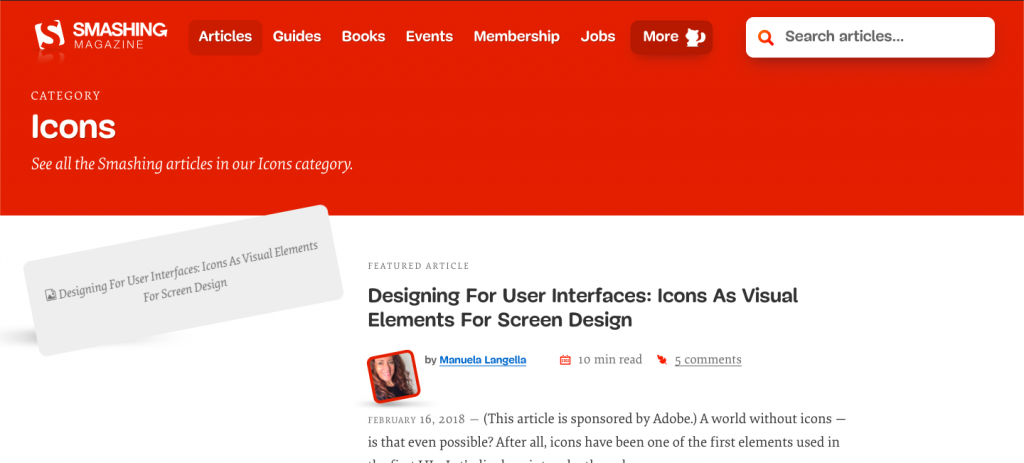
Task: Open the Books menu item
Action: pos(363,37)
